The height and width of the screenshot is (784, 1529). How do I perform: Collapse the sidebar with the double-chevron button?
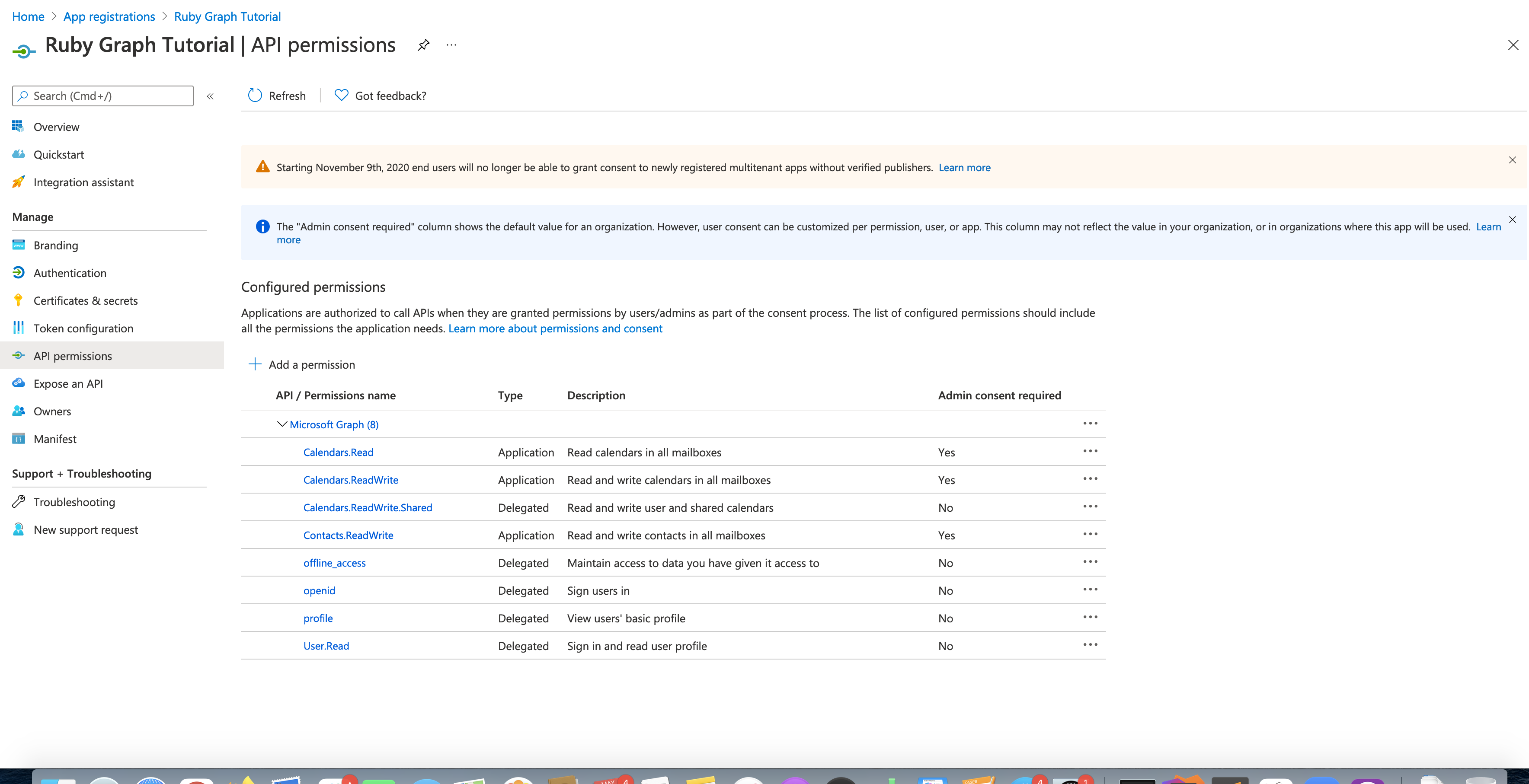210,96
